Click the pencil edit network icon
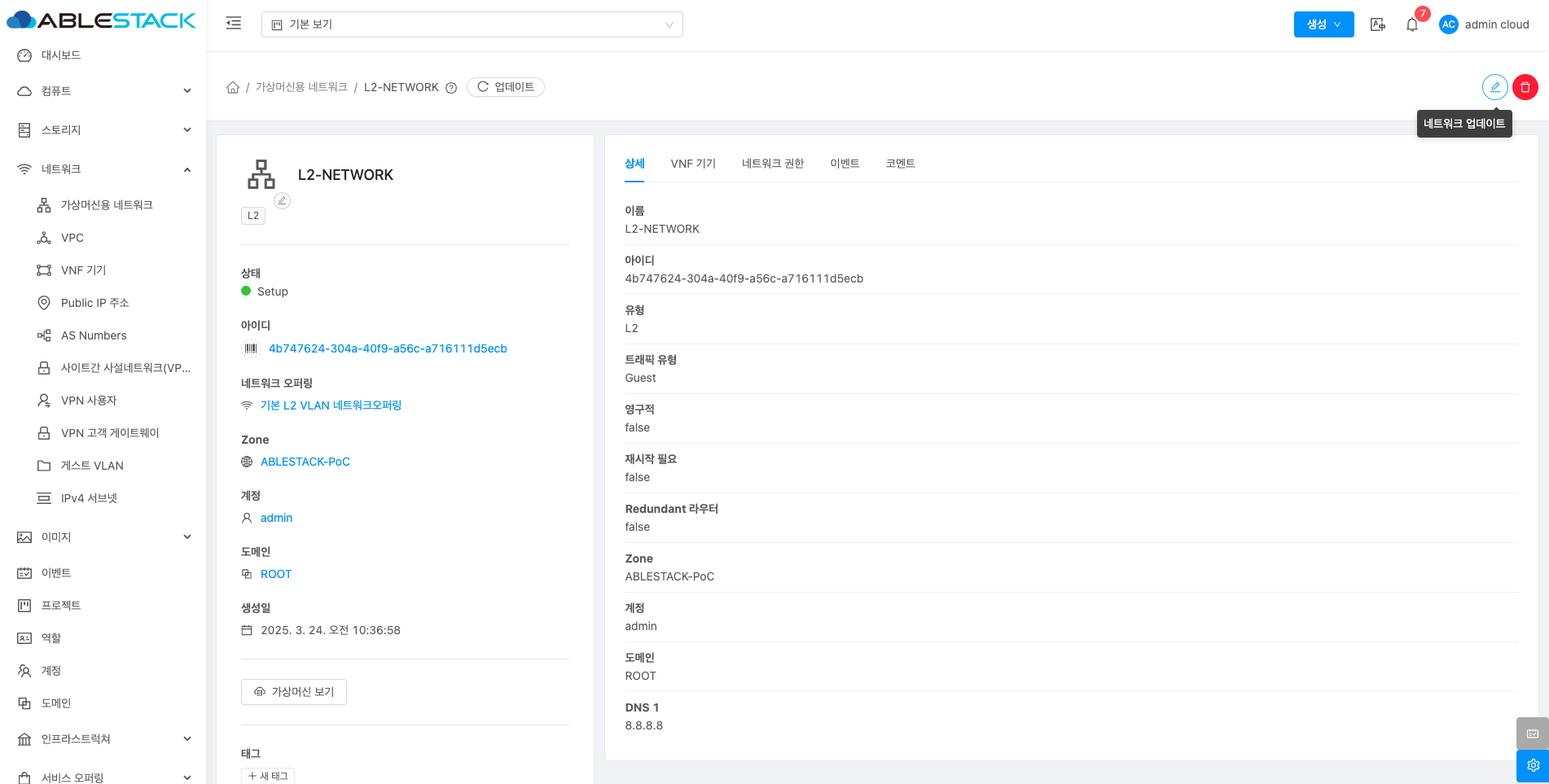Screen dimensions: 1549x784 coord(1494,87)
